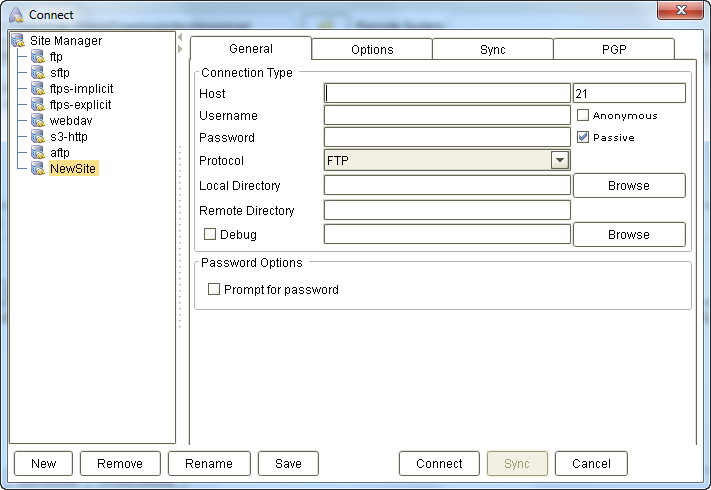The width and height of the screenshot is (711, 490).
Task: Click the port field showing 21
Action: coord(629,93)
